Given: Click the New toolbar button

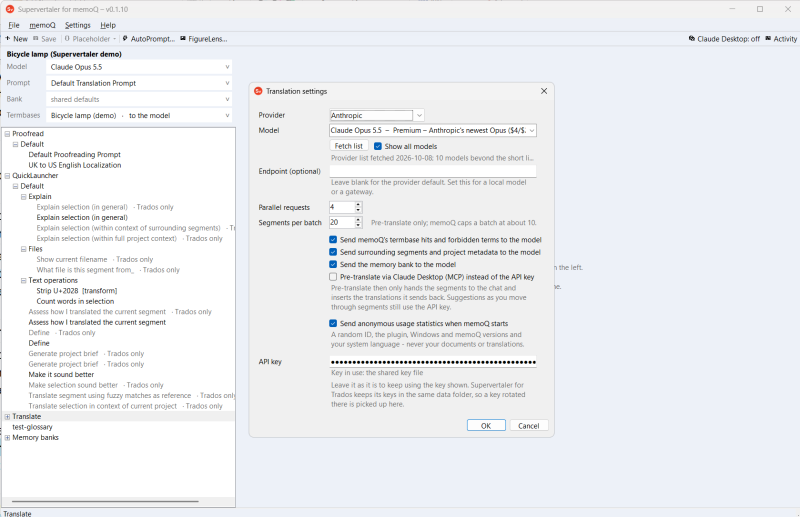Looking at the screenshot, I should (x=16, y=39).
